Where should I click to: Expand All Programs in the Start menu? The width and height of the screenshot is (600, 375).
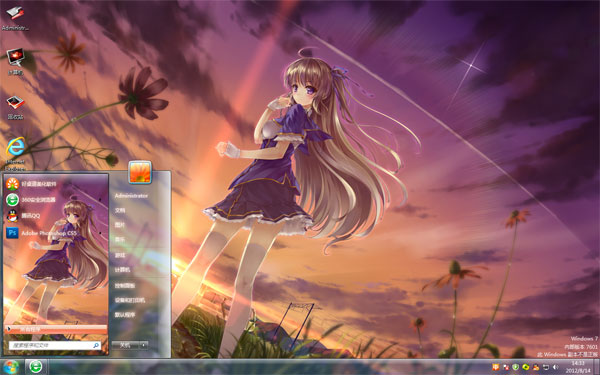(56, 329)
